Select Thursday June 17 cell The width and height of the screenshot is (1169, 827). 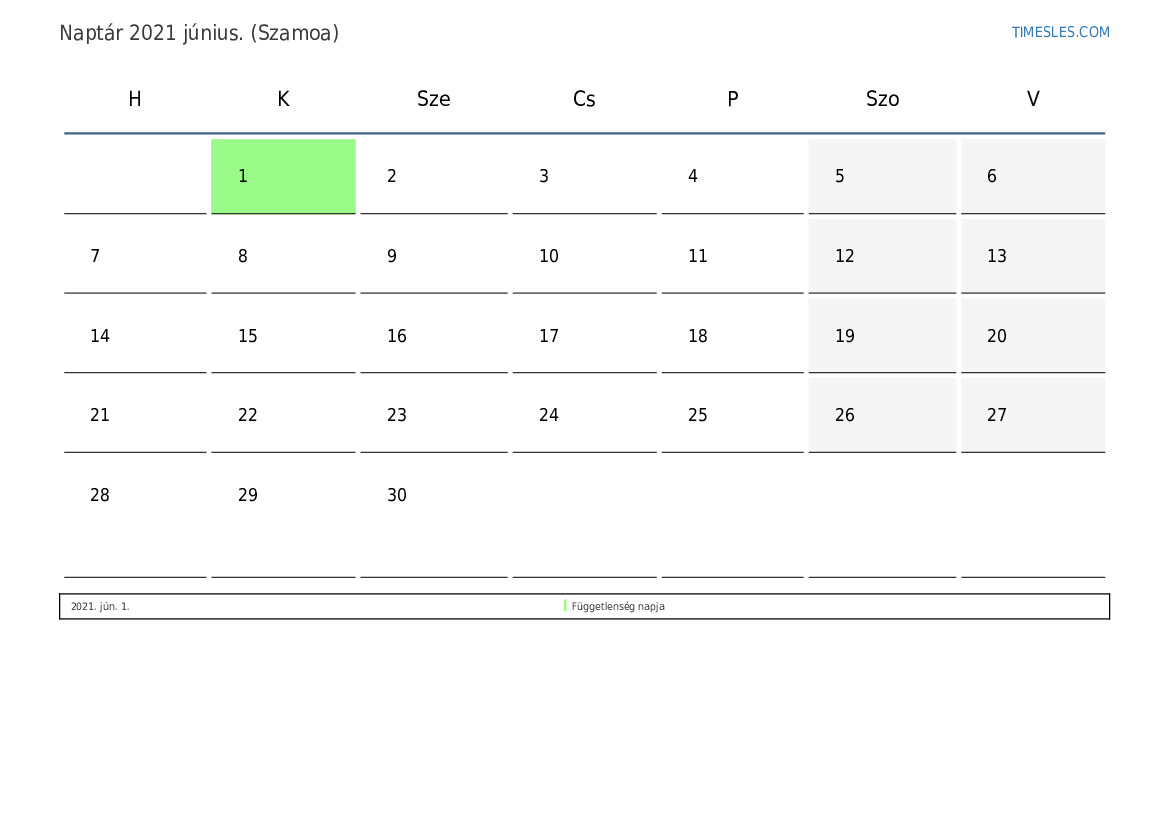point(584,336)
